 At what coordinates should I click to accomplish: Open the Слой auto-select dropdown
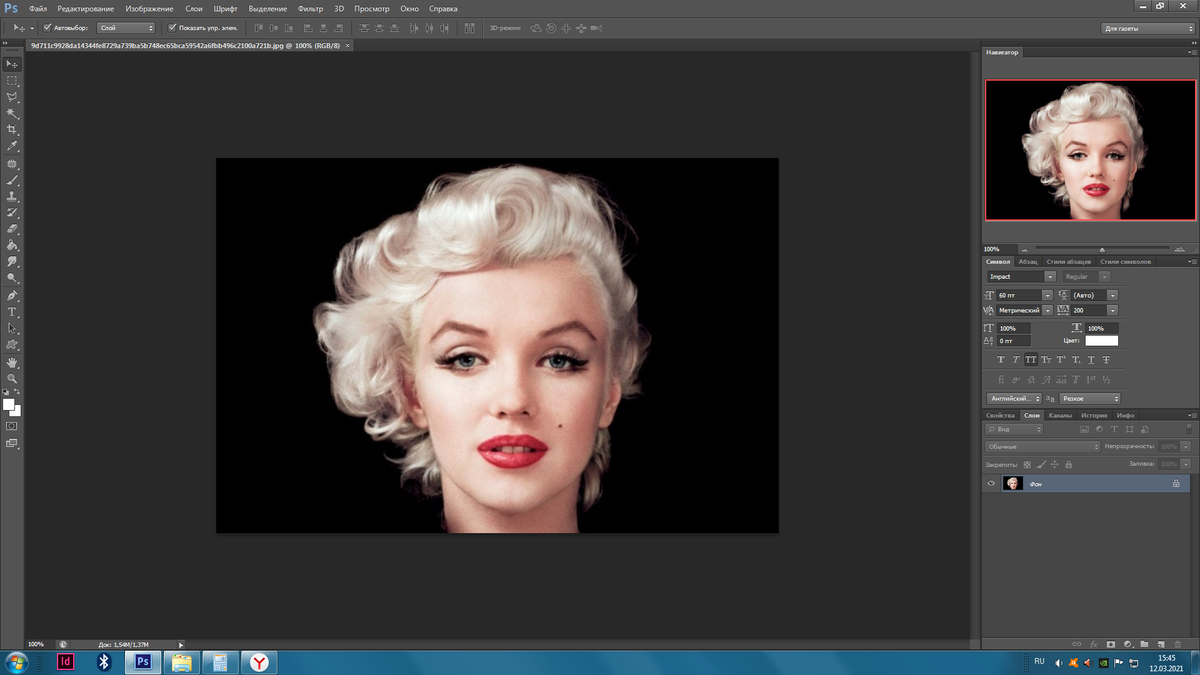pyautogui.click(x=126, y=28)
